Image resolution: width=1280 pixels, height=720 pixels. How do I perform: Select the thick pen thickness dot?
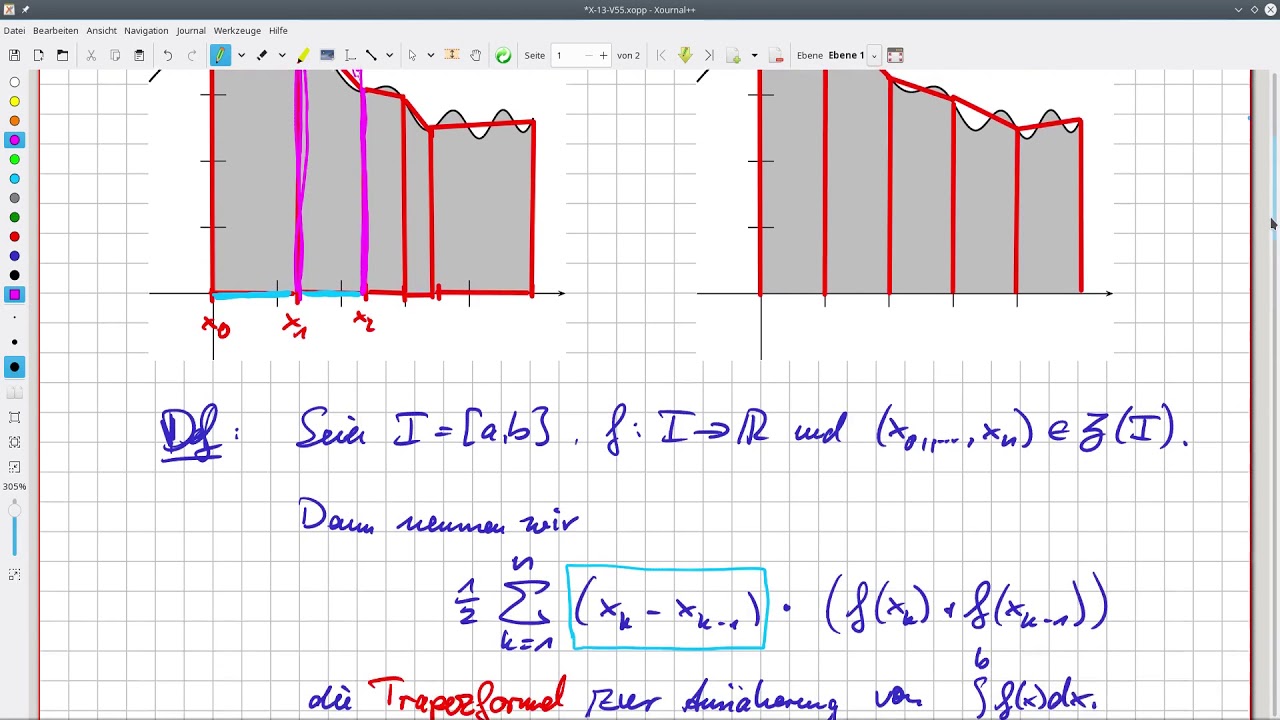click(x=15, y=367)
